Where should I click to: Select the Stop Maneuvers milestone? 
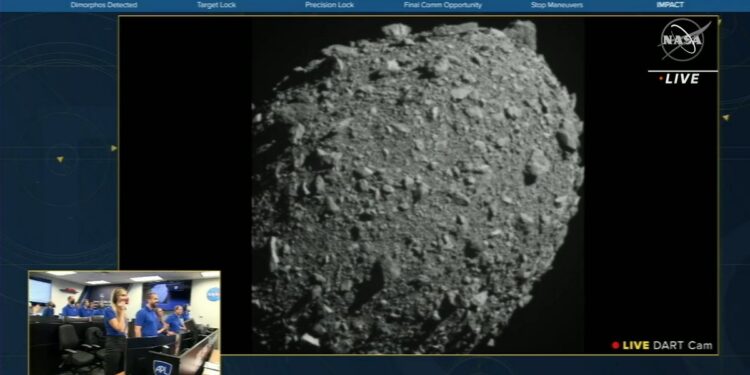557,5
